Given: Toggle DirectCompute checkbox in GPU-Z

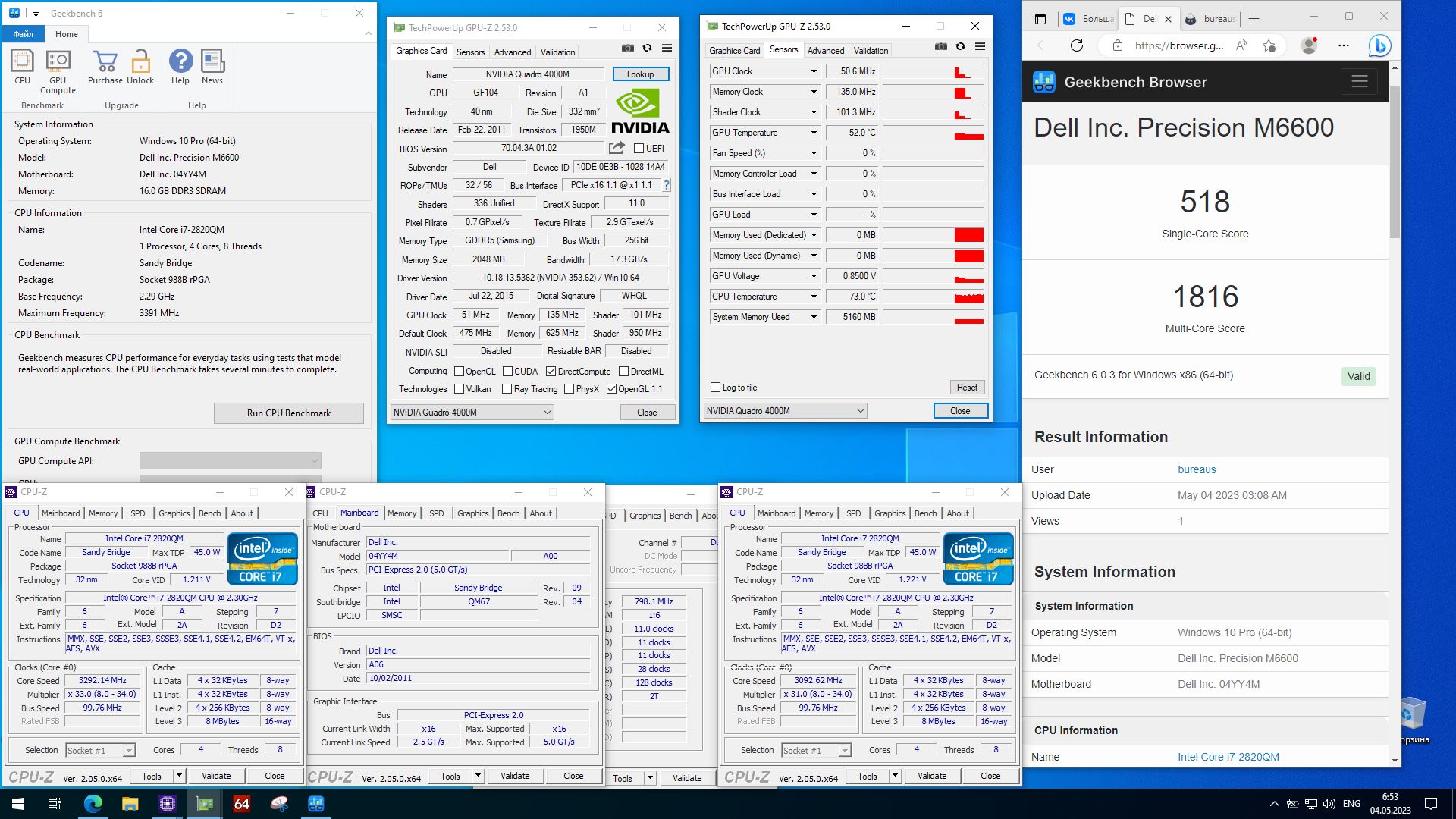Looking at the screenshot, I should click(x=551, y=372).
